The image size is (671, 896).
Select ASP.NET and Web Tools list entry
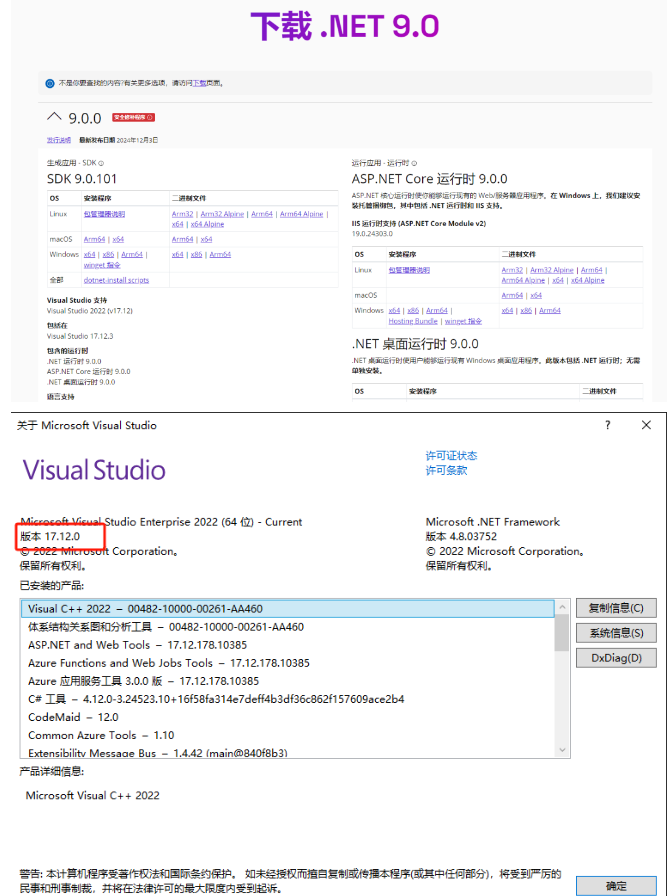pyautogui.click(x=287, y=645)
